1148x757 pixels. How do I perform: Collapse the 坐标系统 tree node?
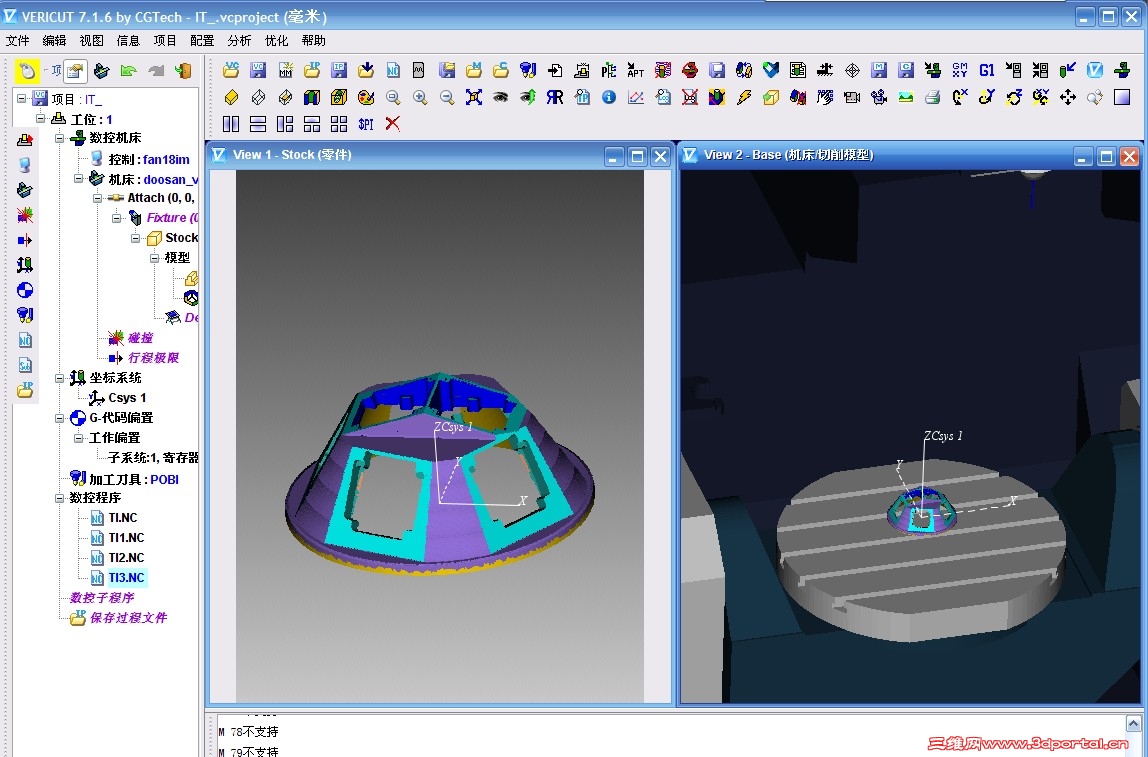[x=59, y=378]
